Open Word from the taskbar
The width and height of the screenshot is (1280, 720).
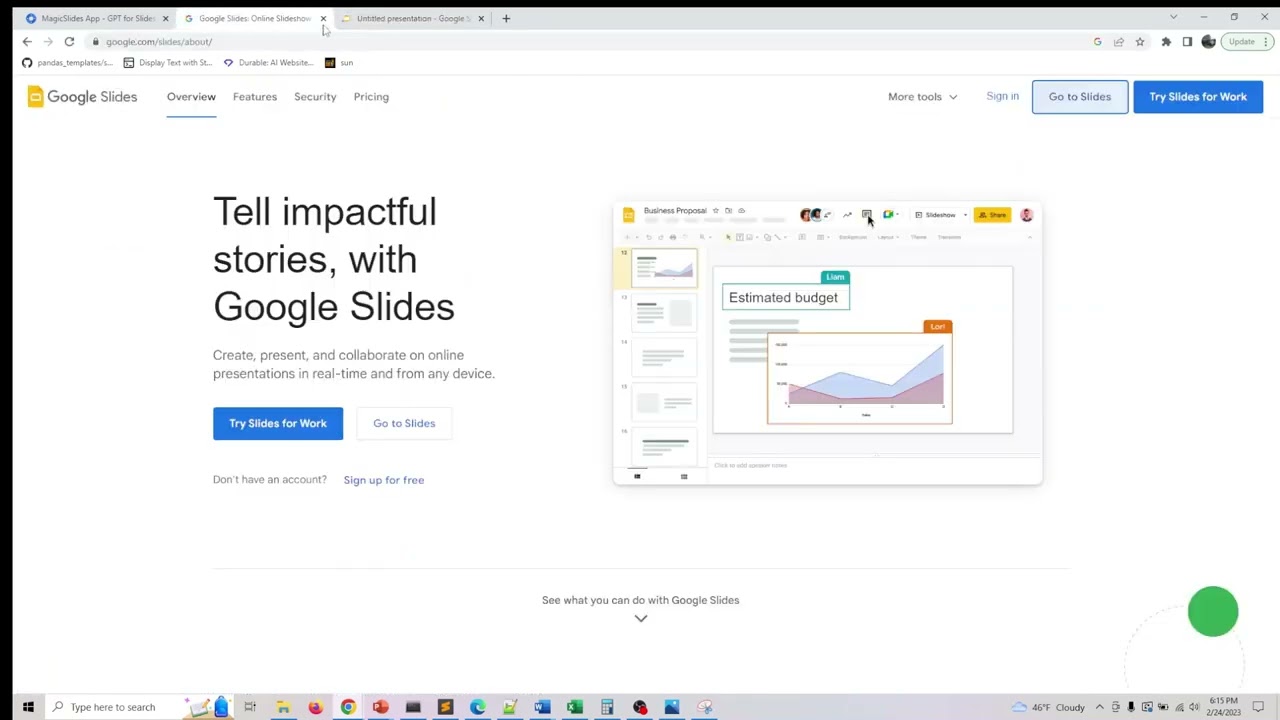coord(541,707)
